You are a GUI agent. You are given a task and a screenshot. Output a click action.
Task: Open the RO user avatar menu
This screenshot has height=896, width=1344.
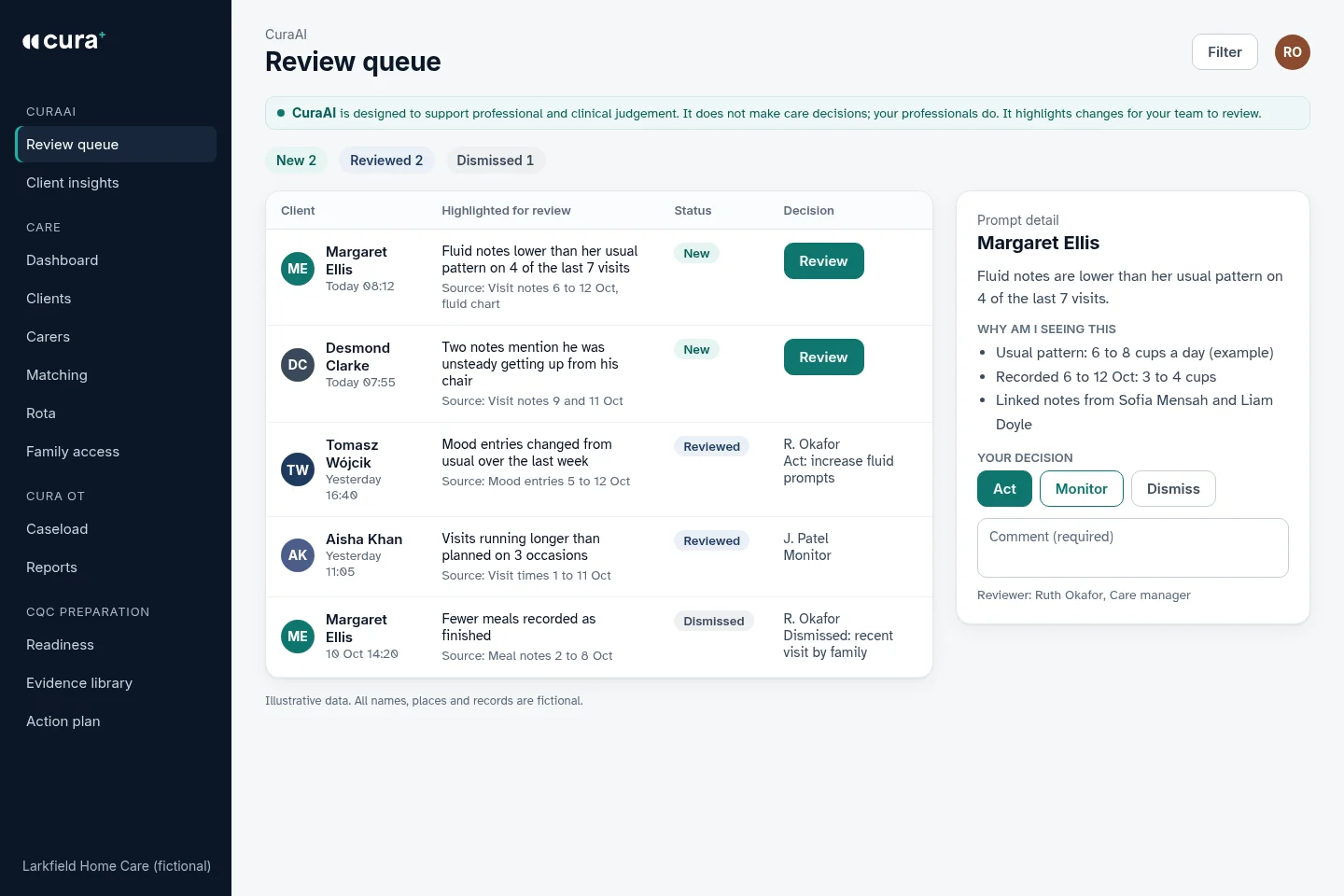click(x=1293, y=52)
